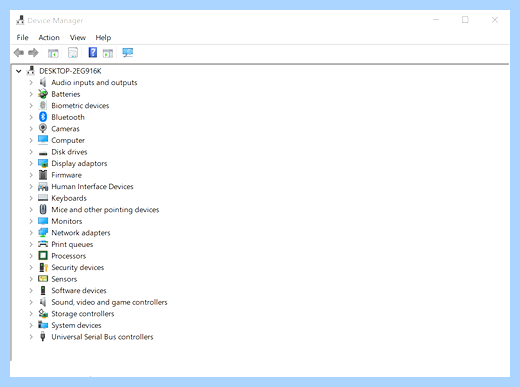Image resolution: width=520 pixels, height=387 pixels.
Task: Click the Bluetooth logo icon
Action: tap(43, 117)
